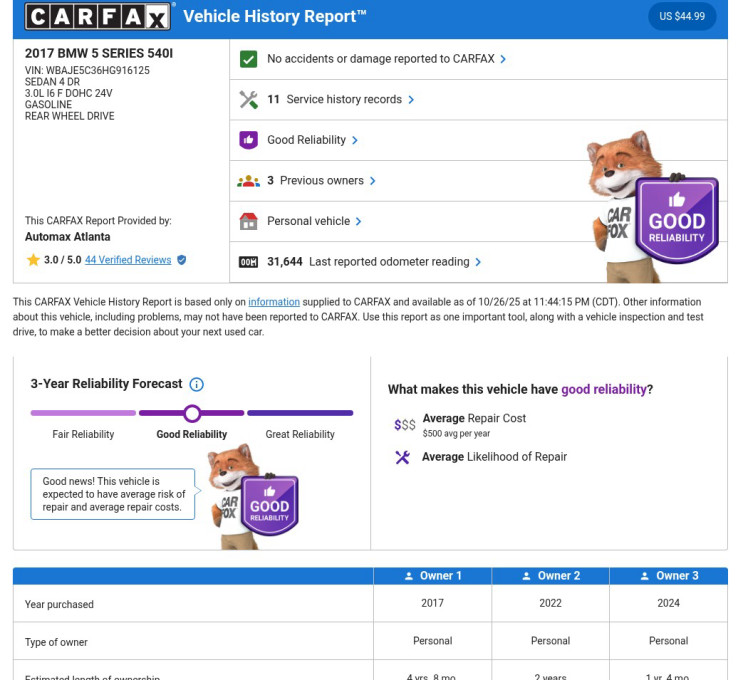743x680 pixels.
Task: Click the large Good Reliability fox badge
Action: click(x=677, y=220)
